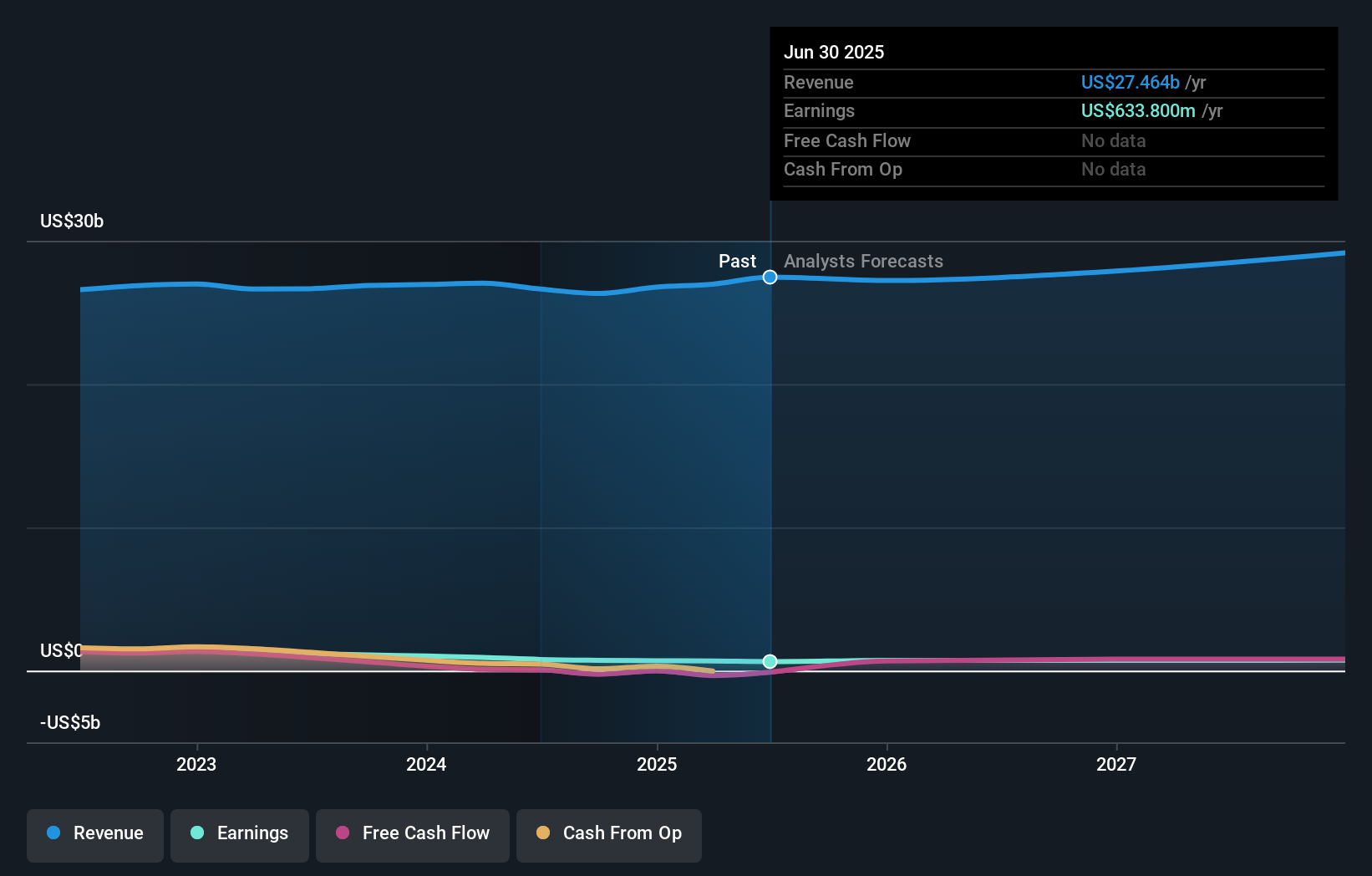Click the Analysts Forecasts label
The width and height of the screenshot is (1372, 876).
click(x=863, y=261)
